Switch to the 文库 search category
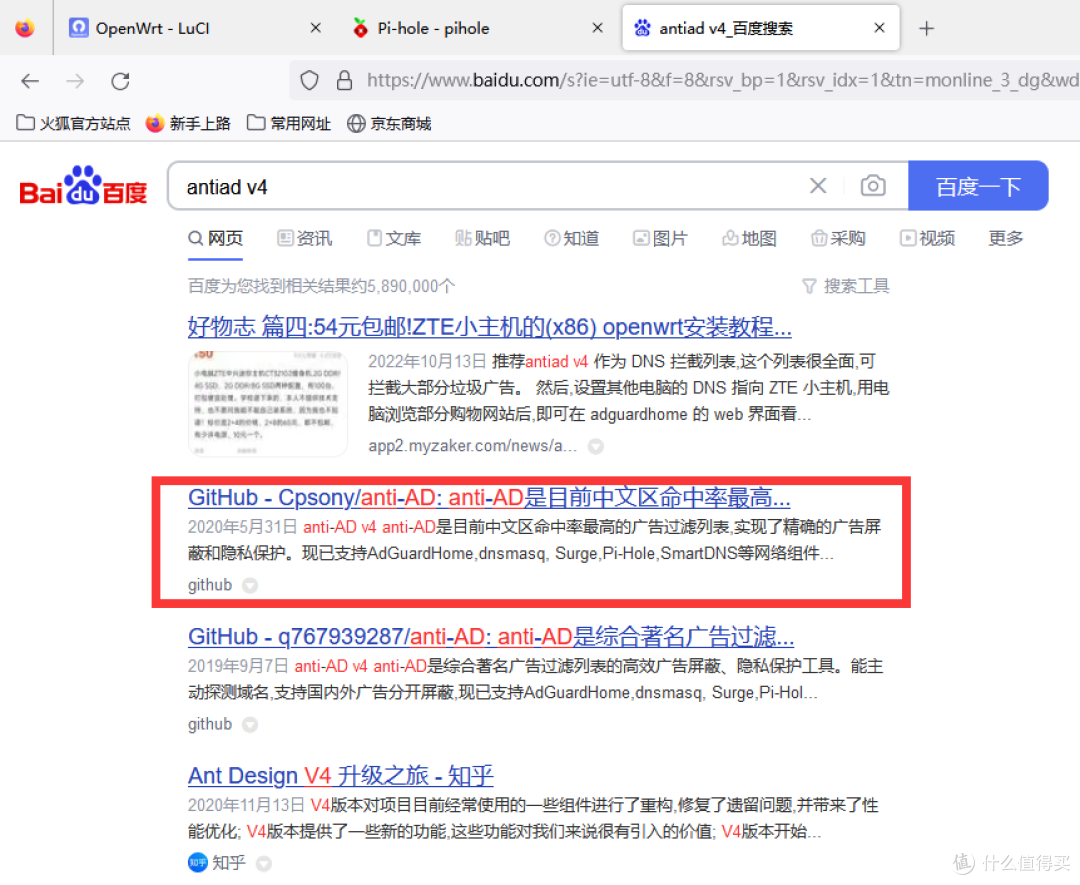1080x885 pixels. click(394, 238)
